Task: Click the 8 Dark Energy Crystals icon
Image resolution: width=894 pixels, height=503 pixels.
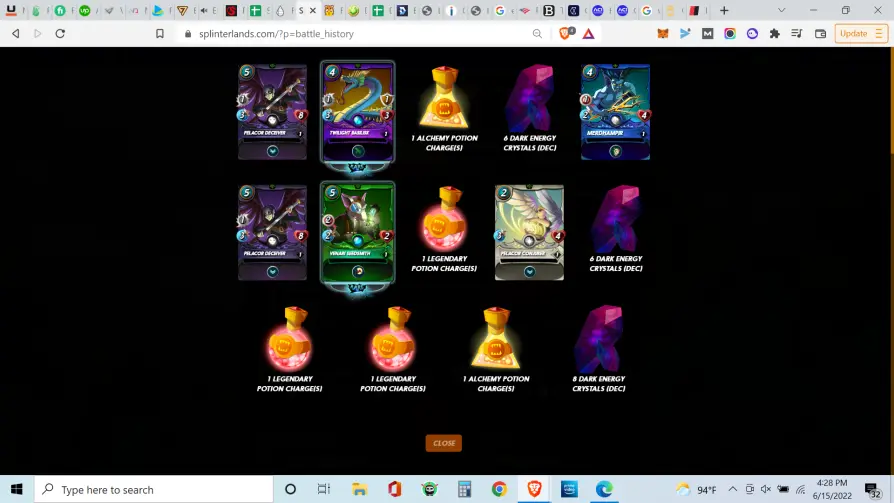Action: pos(599,338)
